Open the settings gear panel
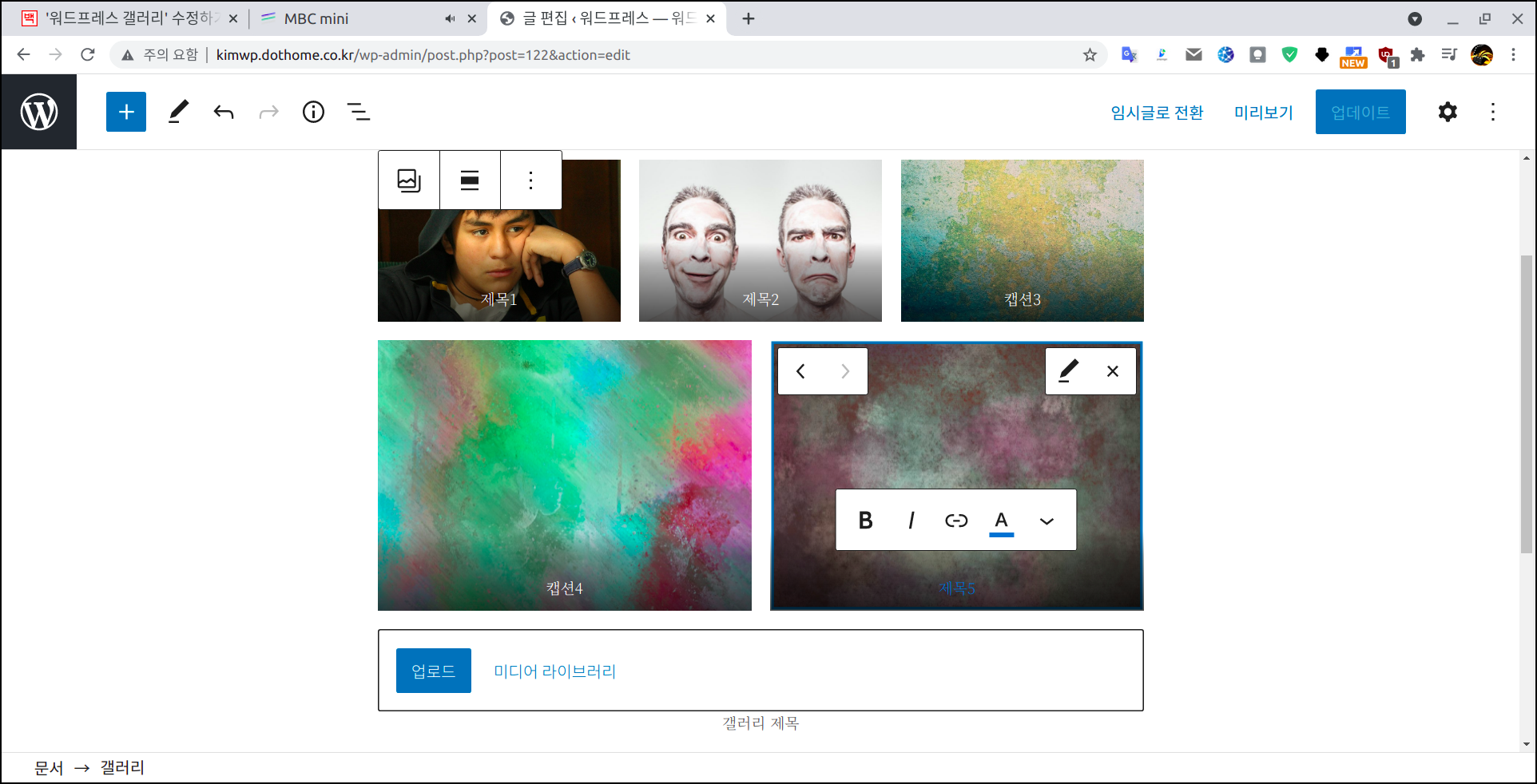Image resolution: width=1537 pixels, height=784 pixels. [1448, 112]
